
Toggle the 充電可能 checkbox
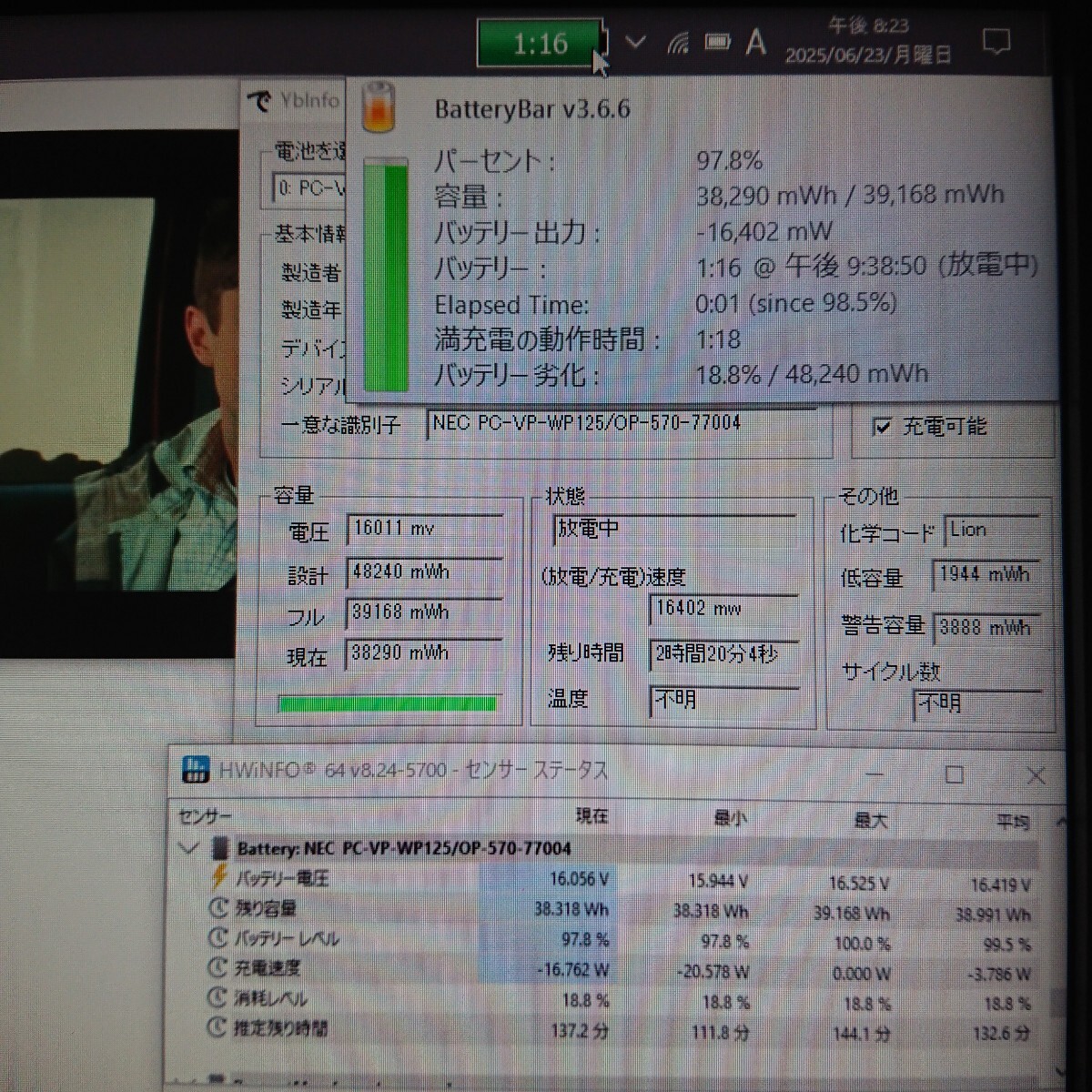881,426
